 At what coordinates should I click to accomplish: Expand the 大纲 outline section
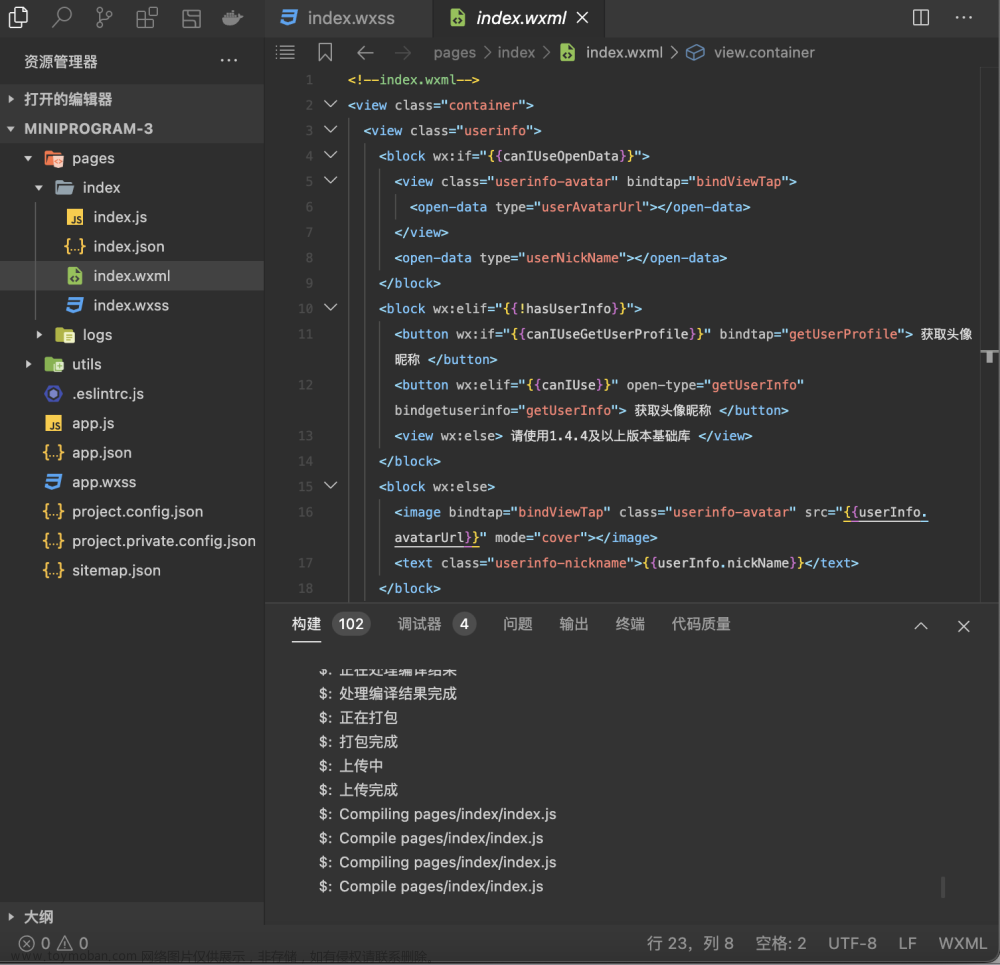pyautogui.click(x=131, y=917)
